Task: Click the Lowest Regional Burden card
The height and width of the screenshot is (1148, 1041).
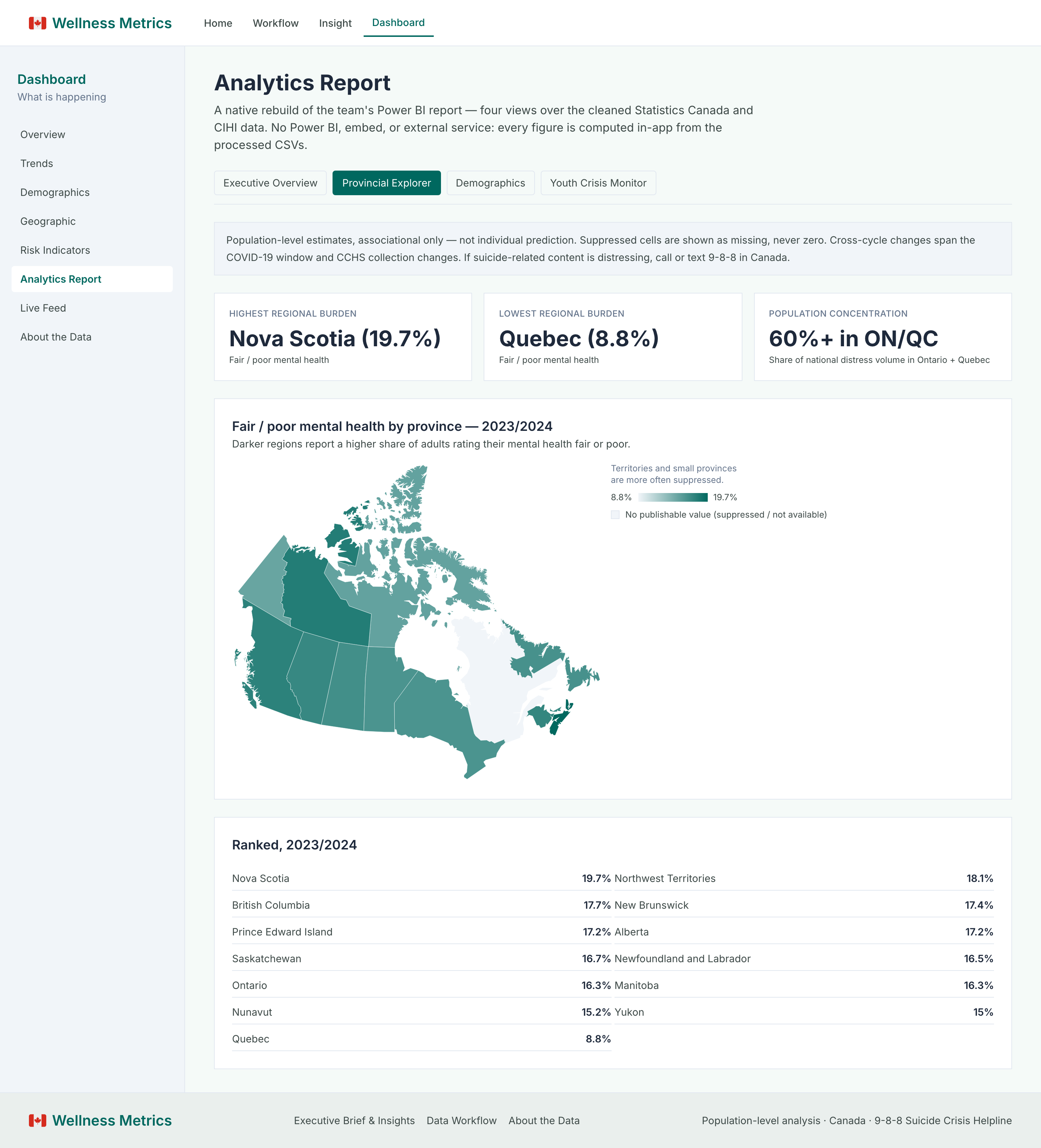Action: tap(613, 337)
